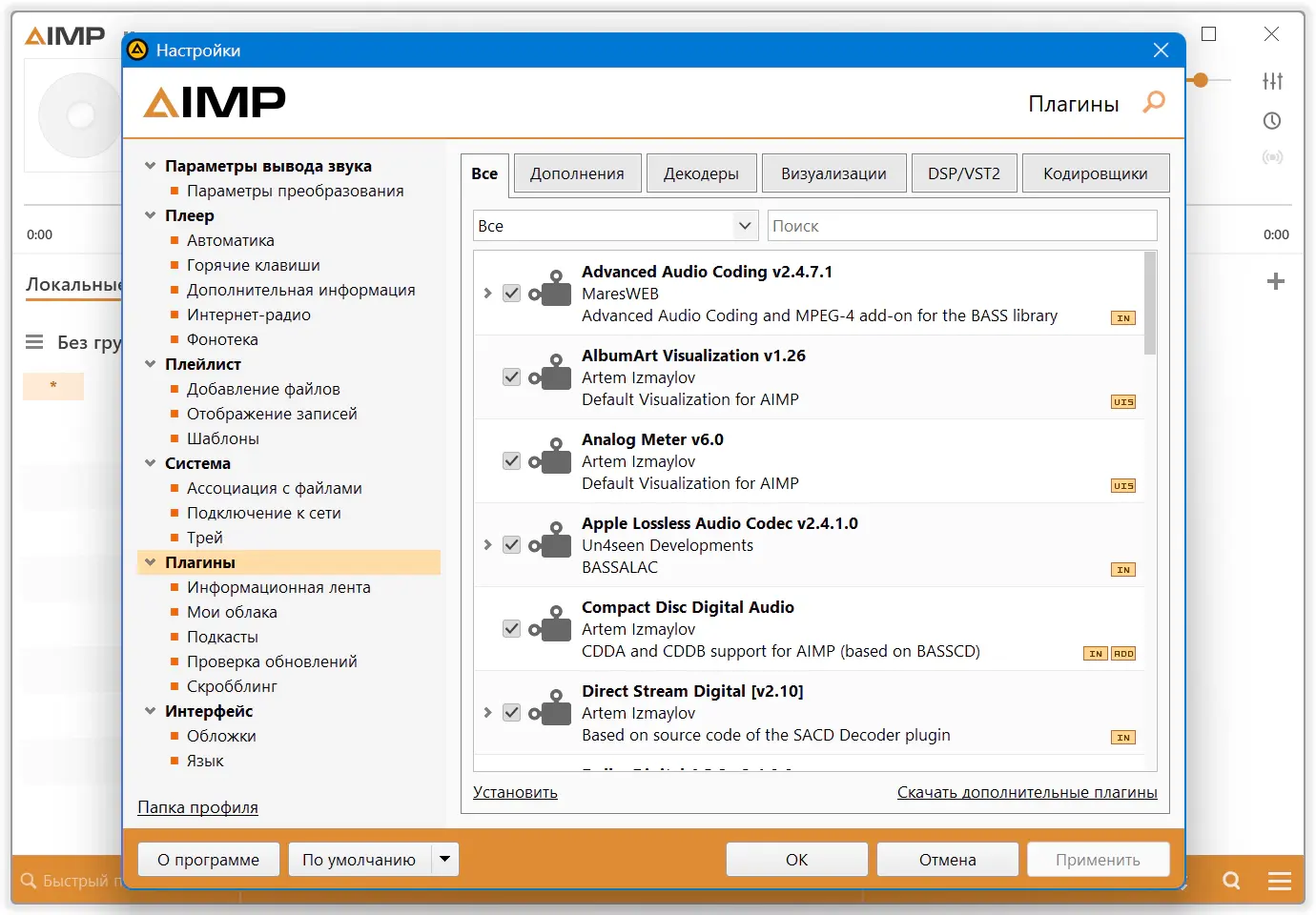Open the Декодеры tab
1316x915 pixels.
(701, 173)
